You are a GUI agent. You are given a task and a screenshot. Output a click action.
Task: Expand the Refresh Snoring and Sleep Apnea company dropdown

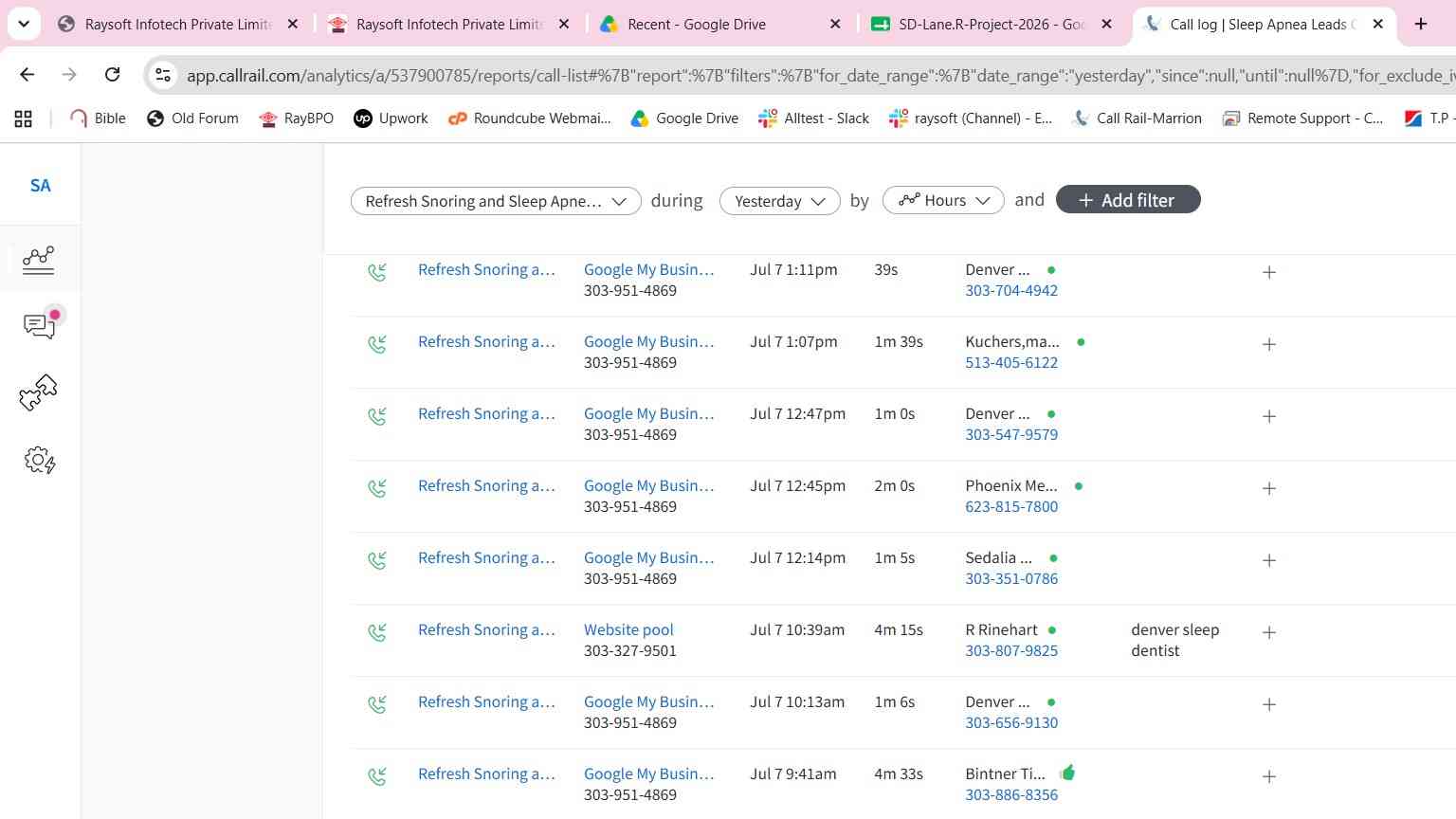[x=496, y=201]
